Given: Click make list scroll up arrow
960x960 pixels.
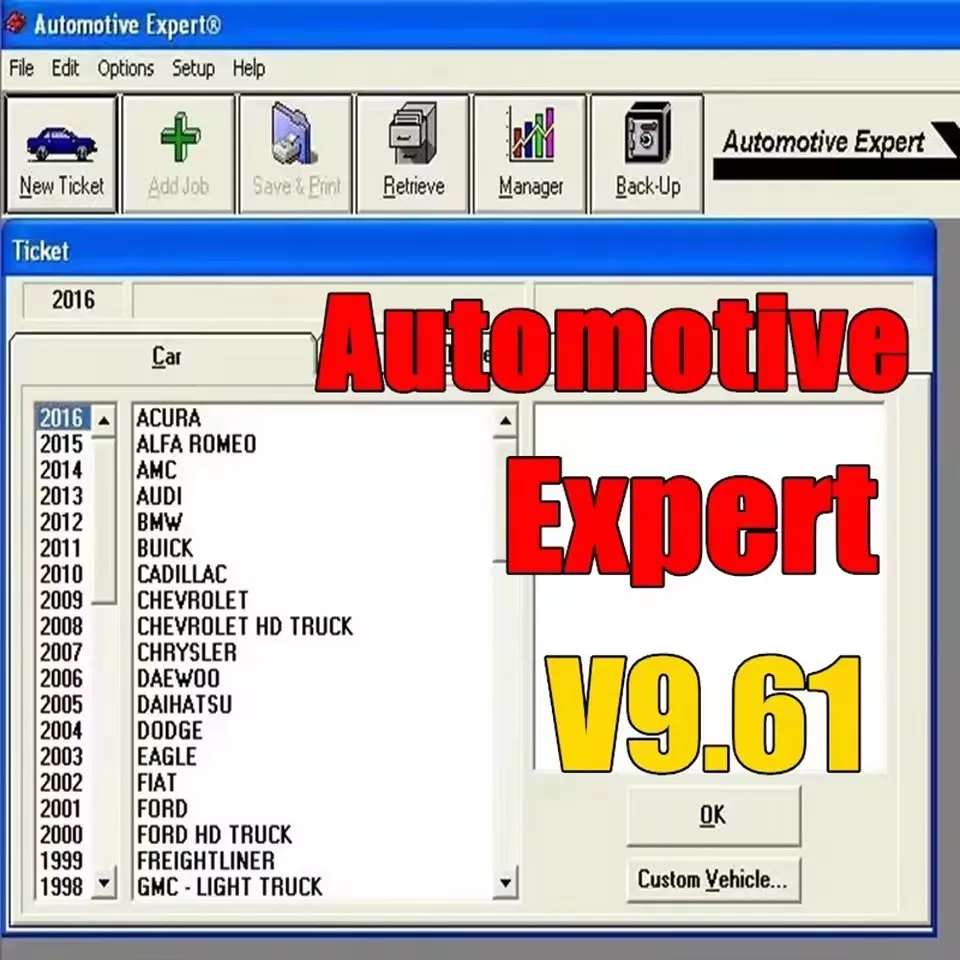Looking at the screenshot, I should pos(505,421).
